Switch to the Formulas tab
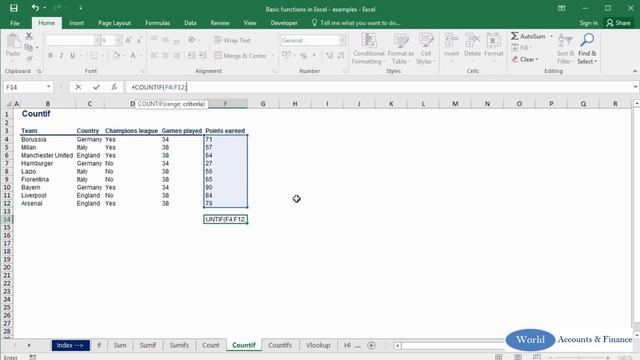The image size is (640, 360). [x=157, y=23]
